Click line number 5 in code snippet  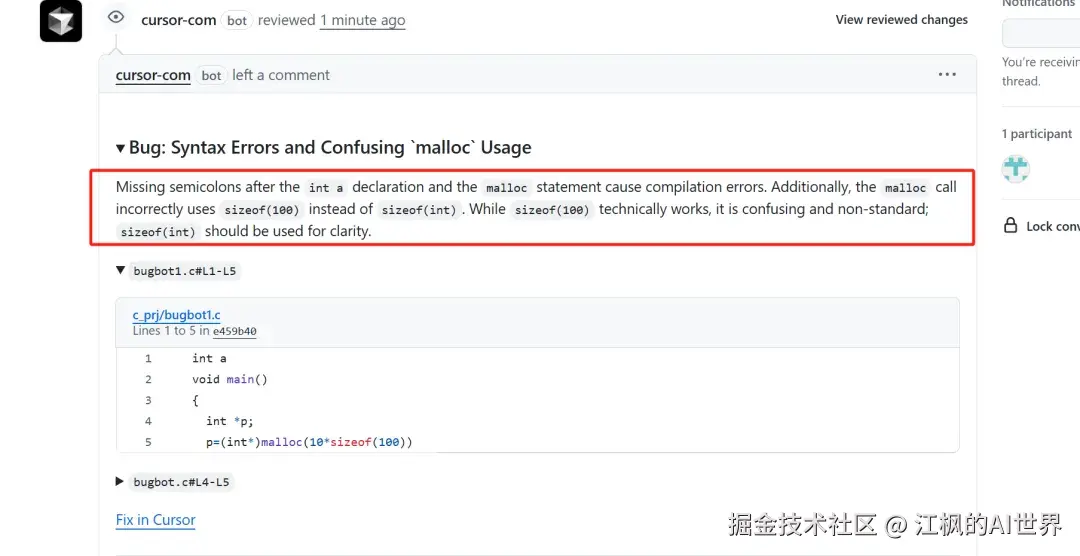coord(148,442)
